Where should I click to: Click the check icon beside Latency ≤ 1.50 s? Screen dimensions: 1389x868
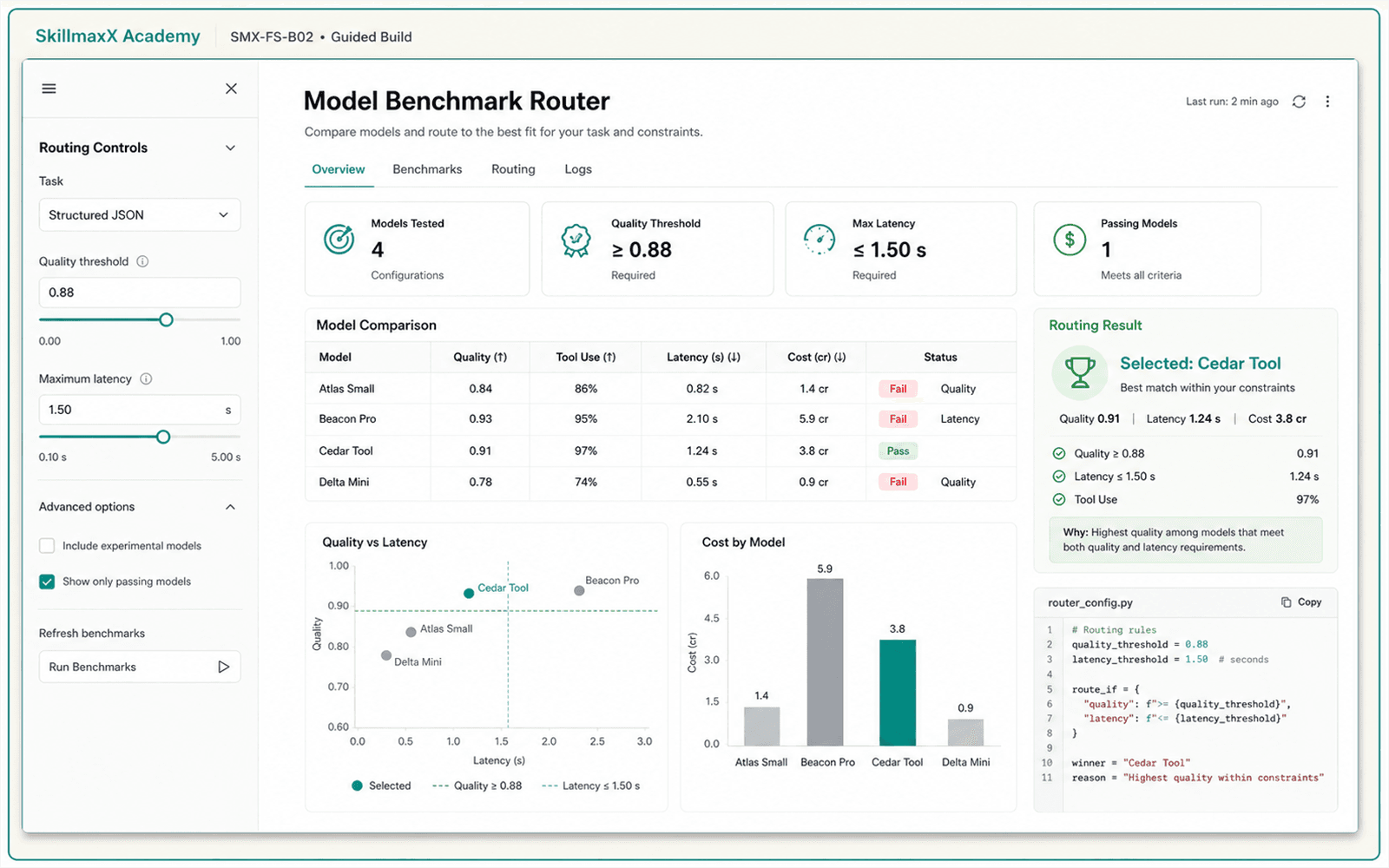point(1059,477)
